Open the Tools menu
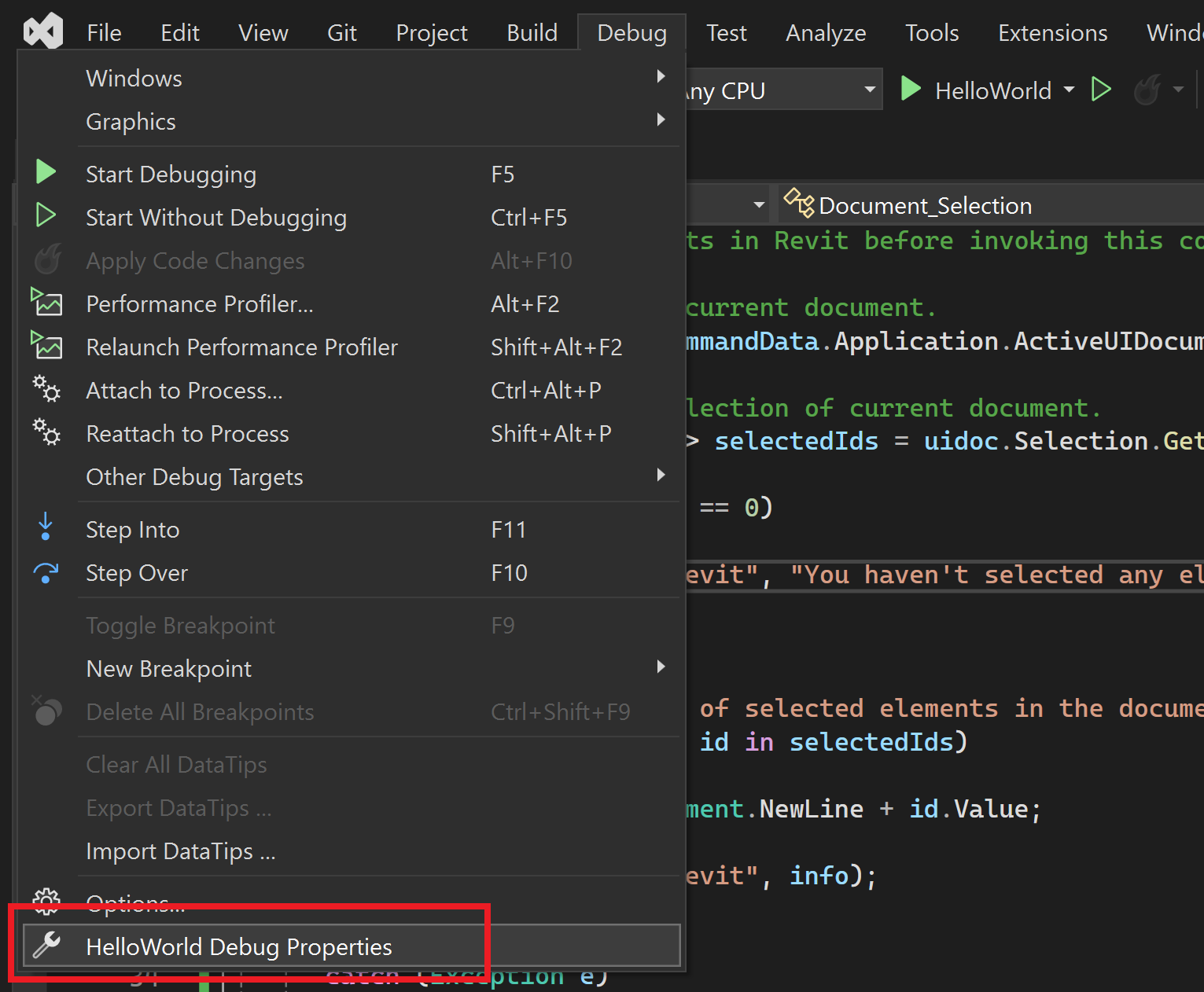This screenshot has width=1204, height=992. pos(932,32)
